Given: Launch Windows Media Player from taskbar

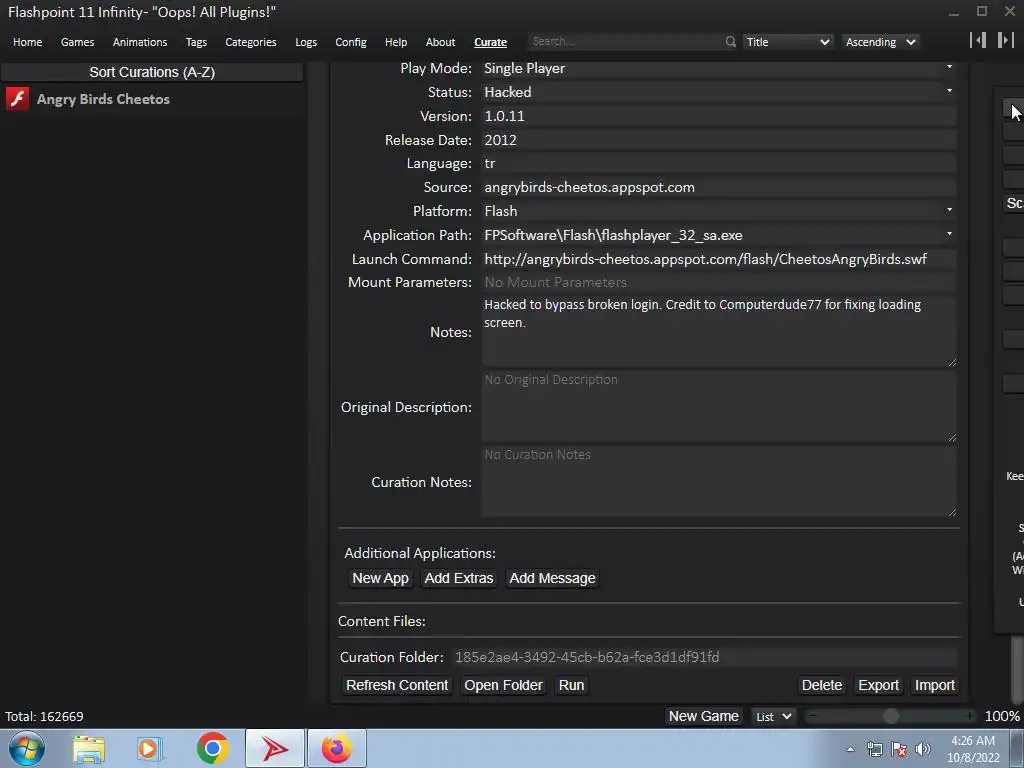Looking at the screenshot, I should point(150,748).
